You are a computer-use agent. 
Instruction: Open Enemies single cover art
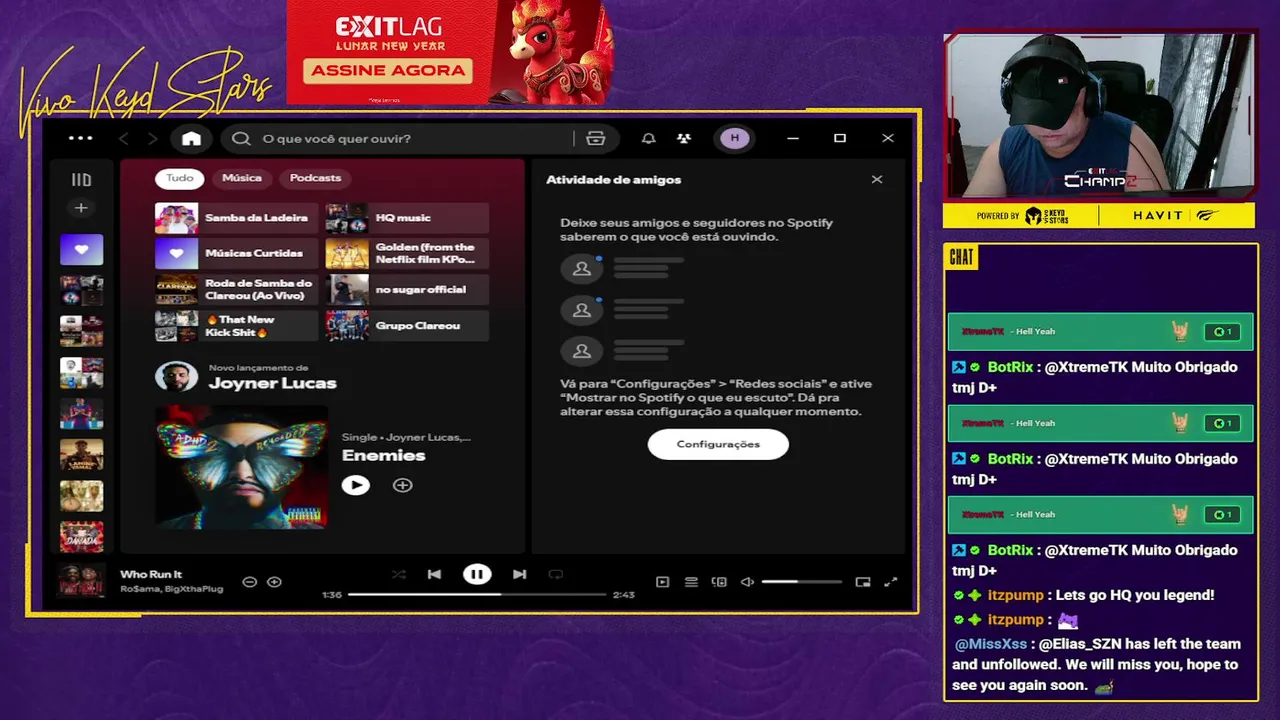[x=242, y=466]
